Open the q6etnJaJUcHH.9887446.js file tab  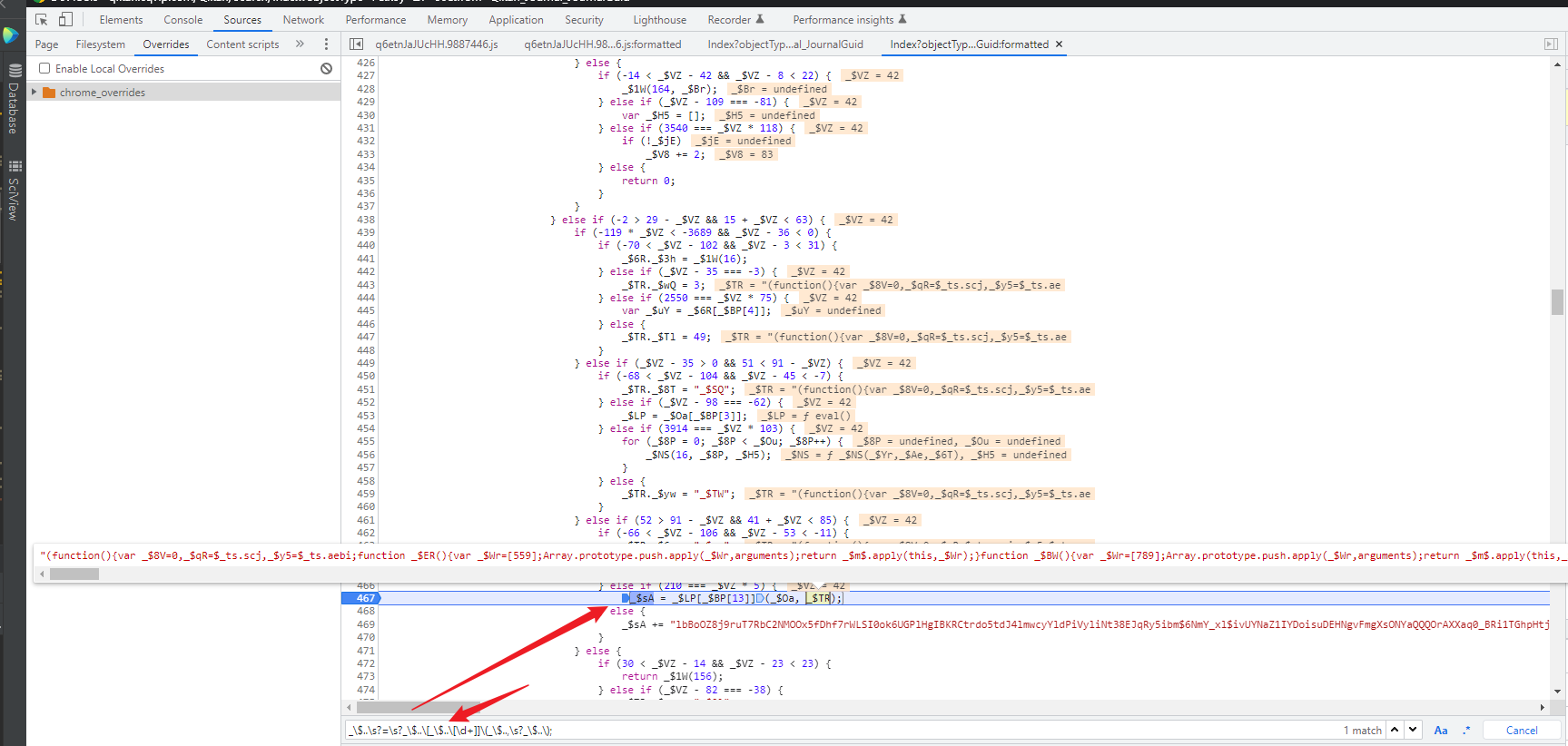(436, 44)
